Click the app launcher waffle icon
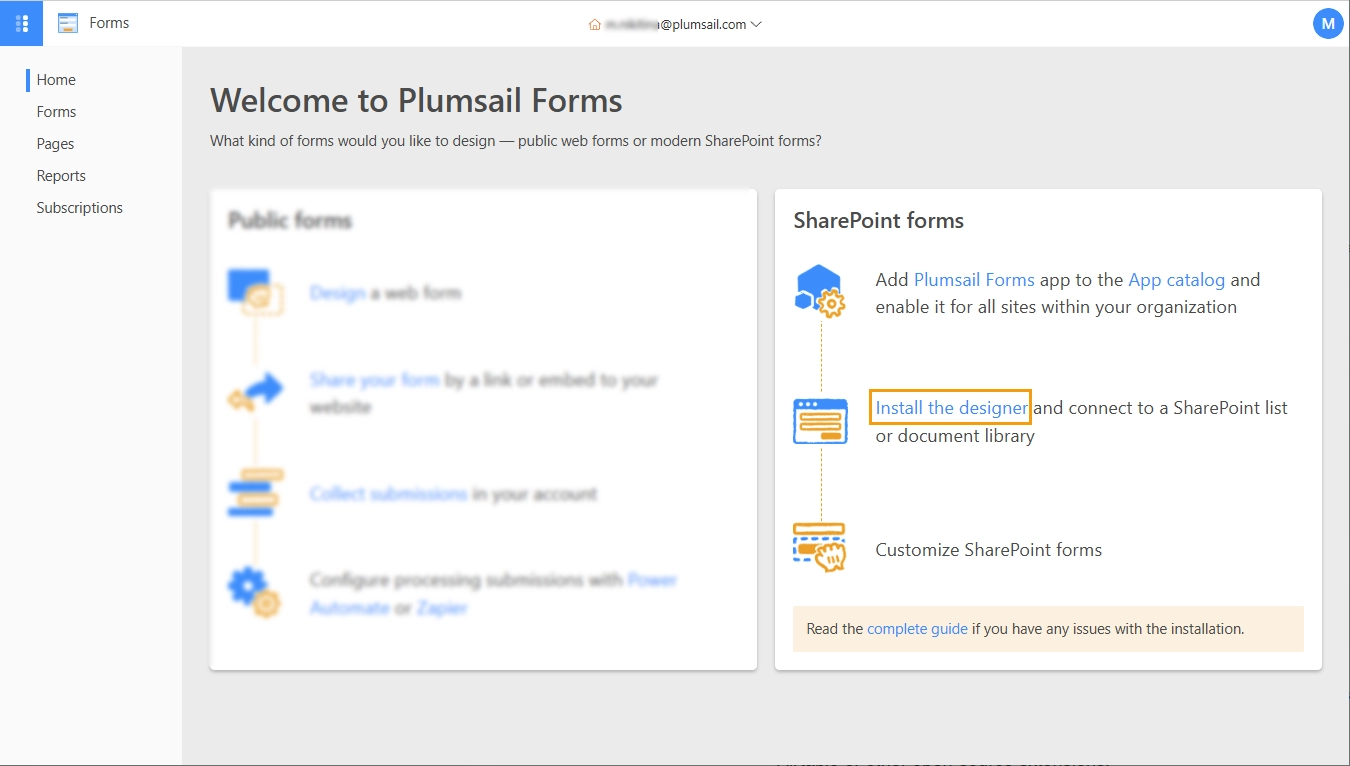Screen dimensions: 1350x766 point(21,22)
